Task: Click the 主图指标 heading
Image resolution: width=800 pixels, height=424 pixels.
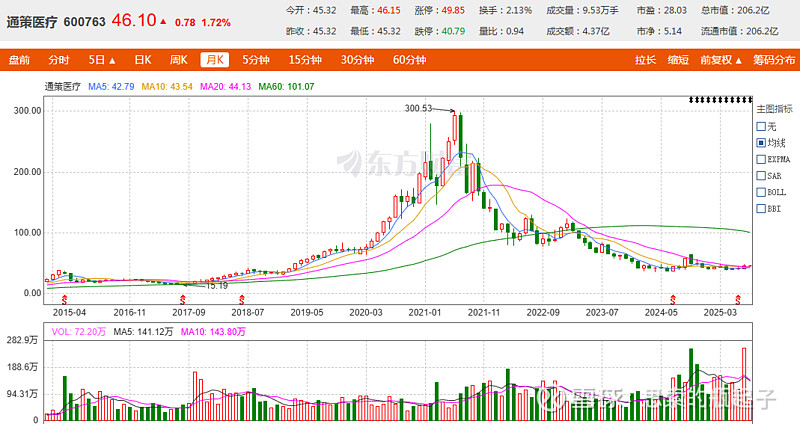Action: click(x=774, y=109)
